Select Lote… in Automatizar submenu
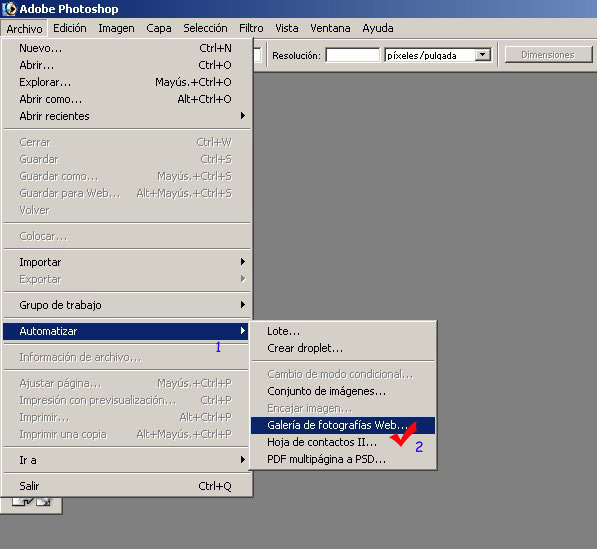 343,331
